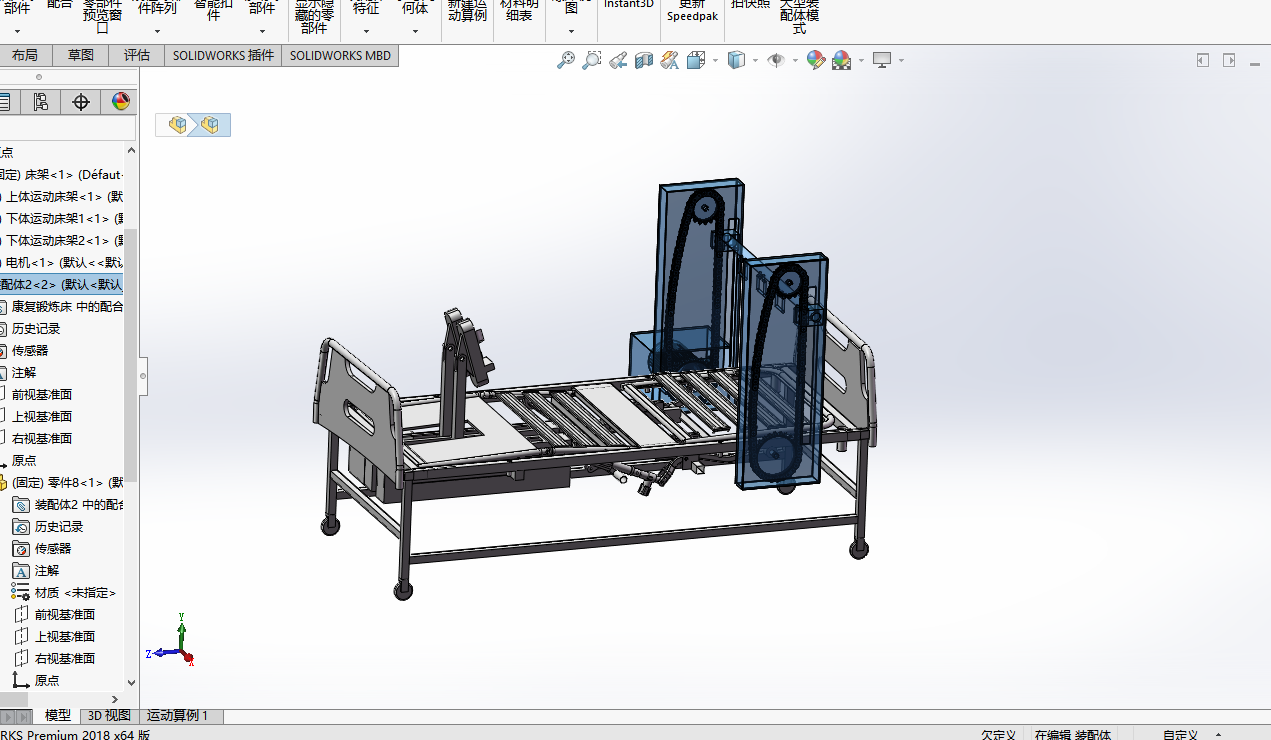Open the Edit Appearance color ball icon
This screenshot has height=740, width=1271.
[x=816, y=61]
